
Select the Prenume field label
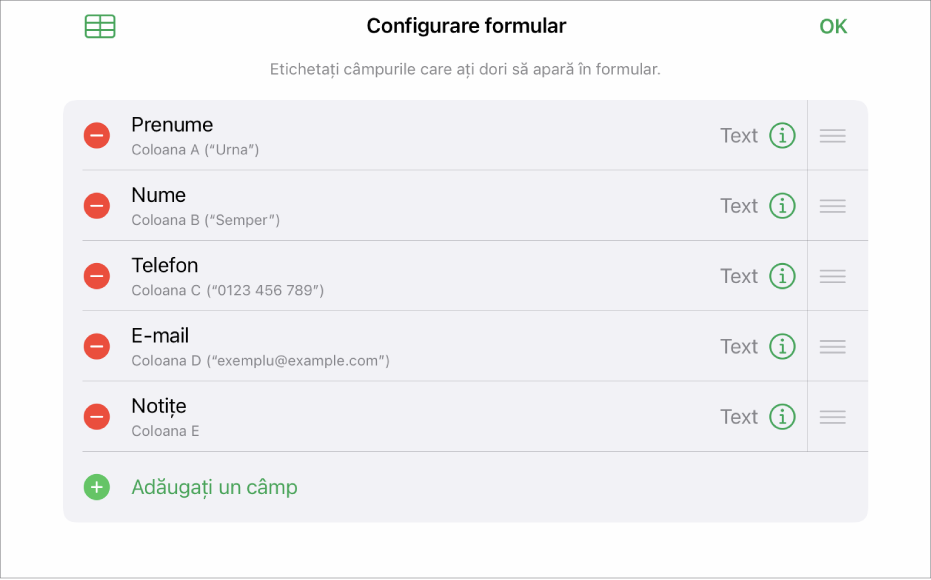coord(172,124)
